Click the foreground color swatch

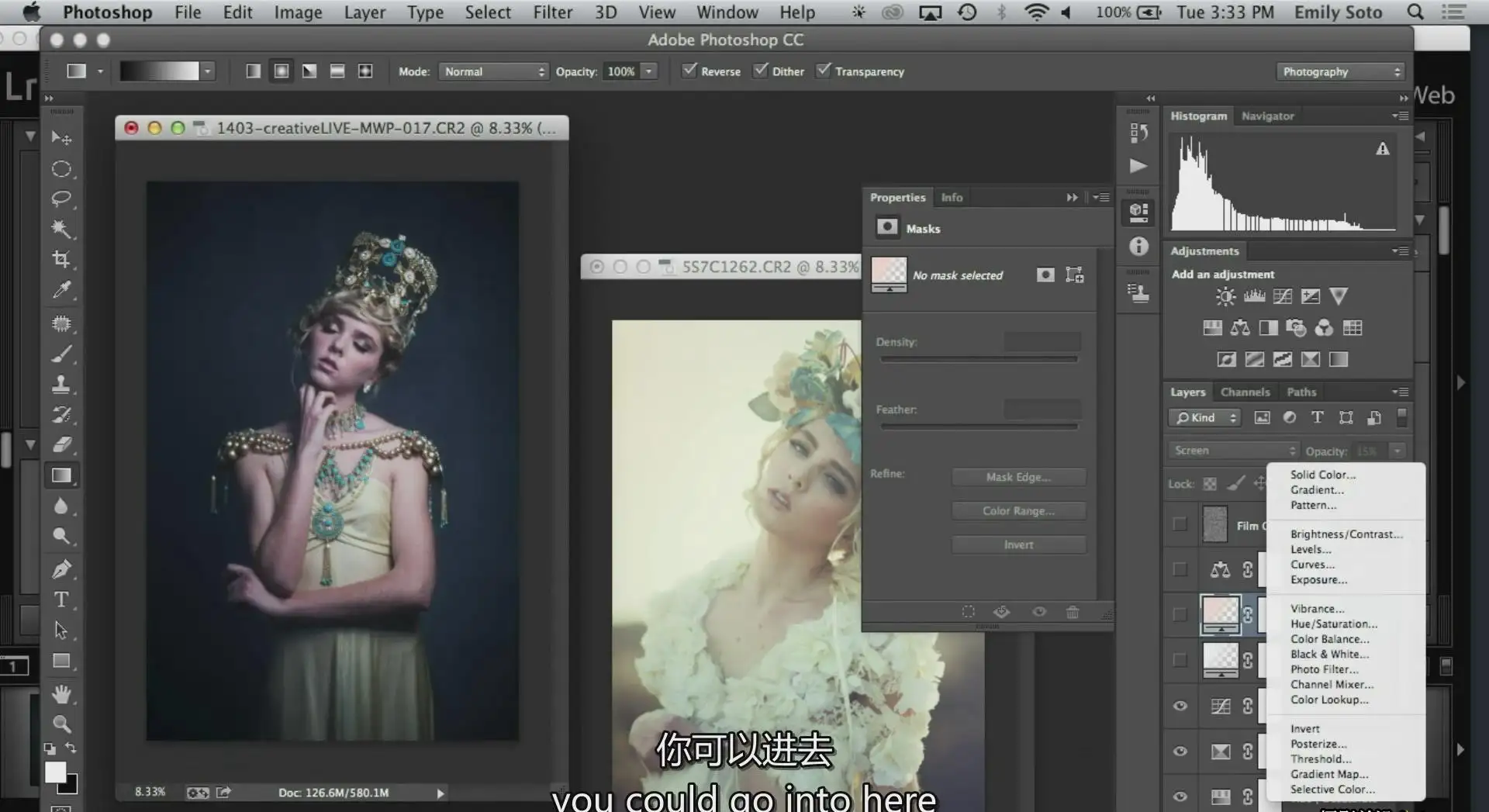[x=56, y=772]
